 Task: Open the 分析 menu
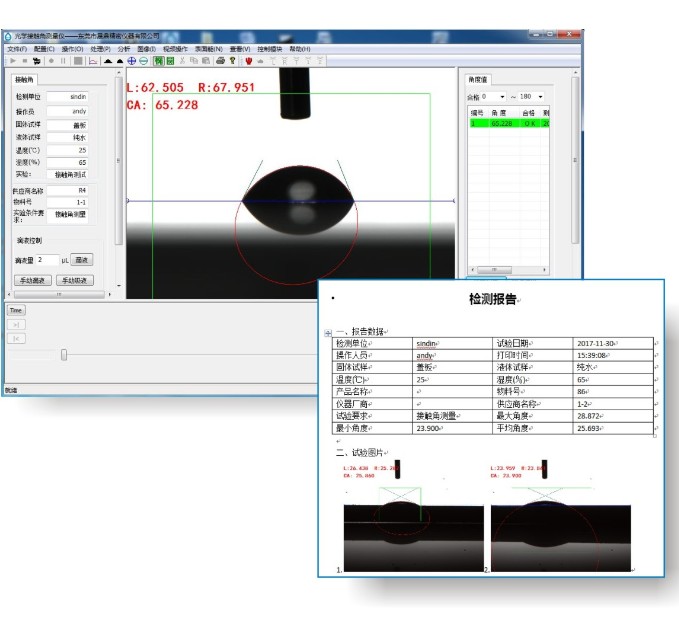point(123,49)
